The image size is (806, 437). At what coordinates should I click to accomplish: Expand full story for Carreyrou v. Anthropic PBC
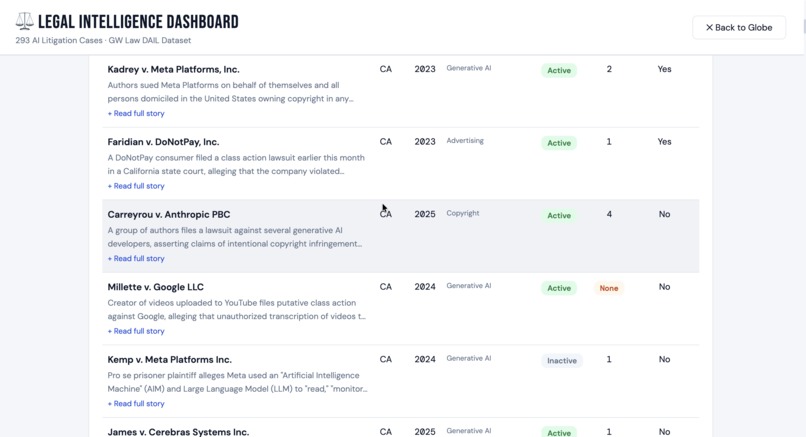136,258
